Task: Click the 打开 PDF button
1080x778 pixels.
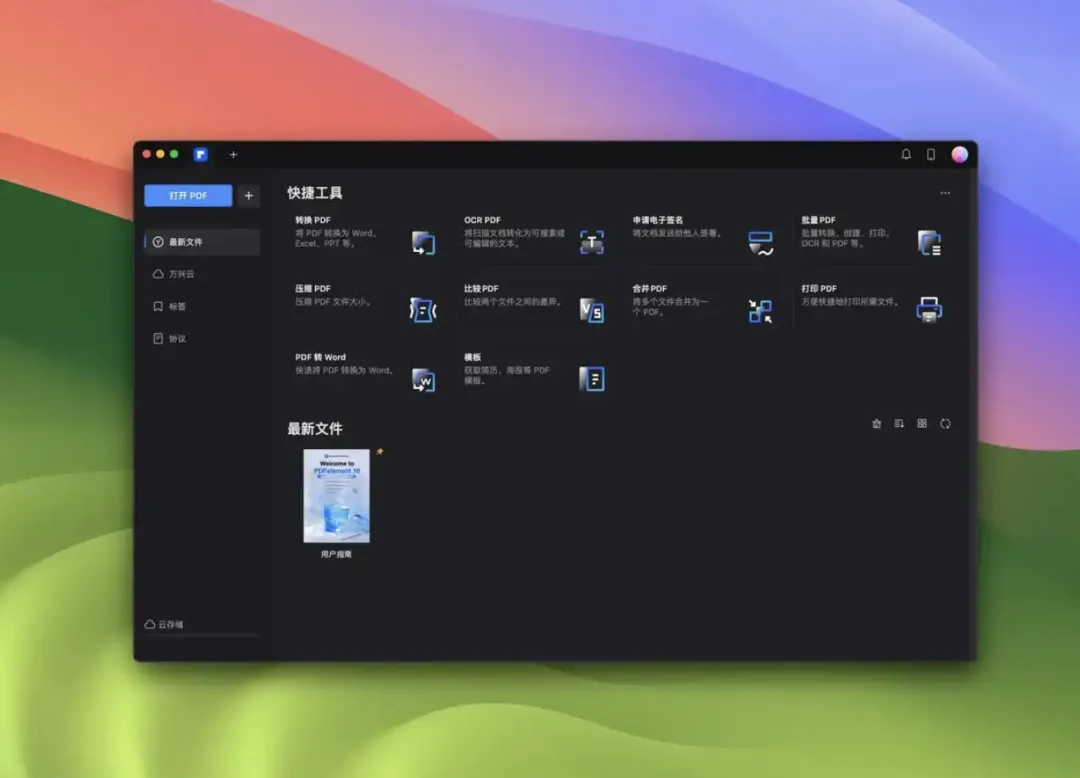Action: pos(188,196)
